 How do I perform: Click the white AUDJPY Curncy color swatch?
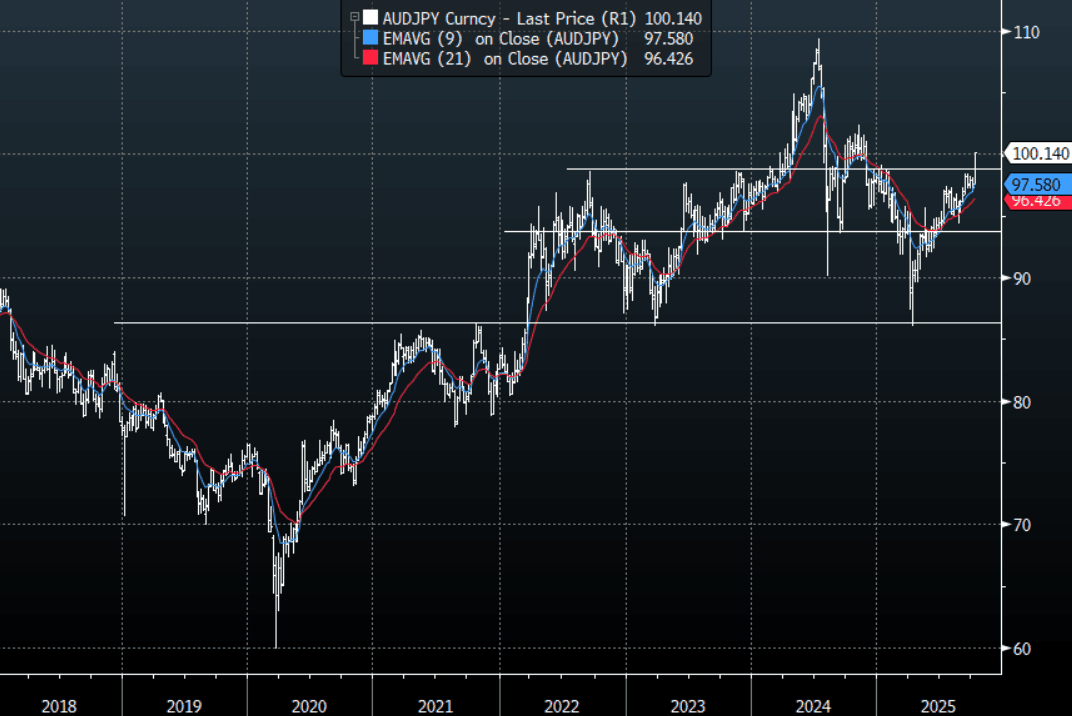tap(371, 17)
